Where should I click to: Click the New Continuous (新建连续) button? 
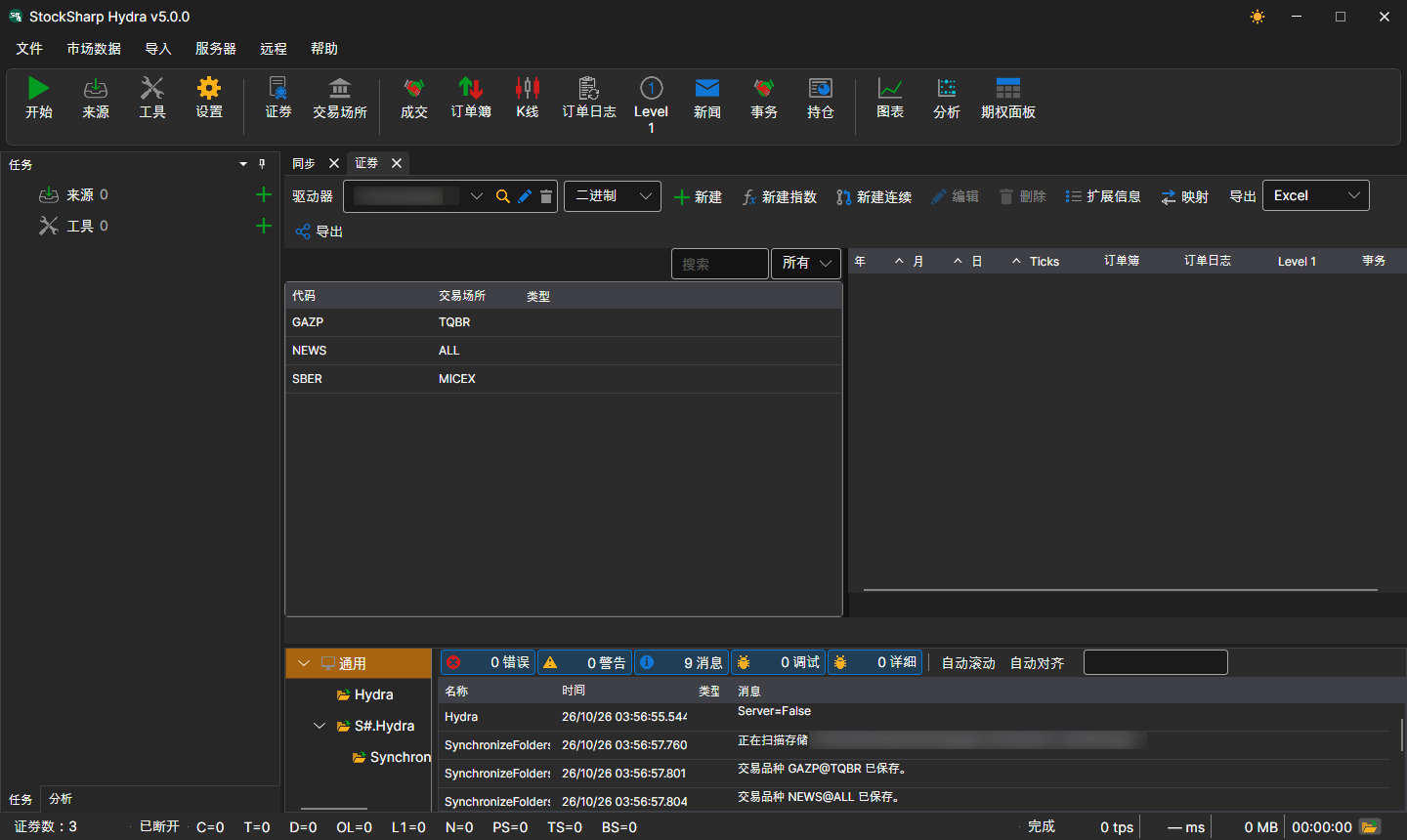point(874,197)
